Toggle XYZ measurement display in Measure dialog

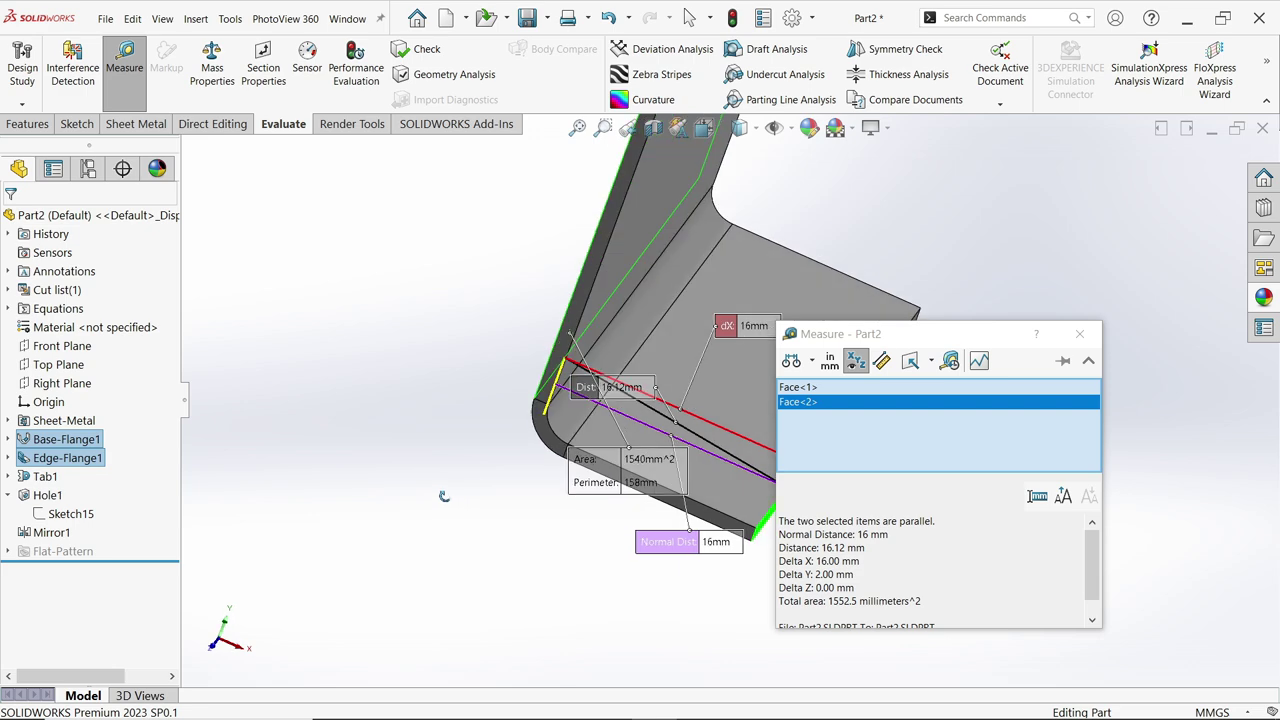coord(856,361)
